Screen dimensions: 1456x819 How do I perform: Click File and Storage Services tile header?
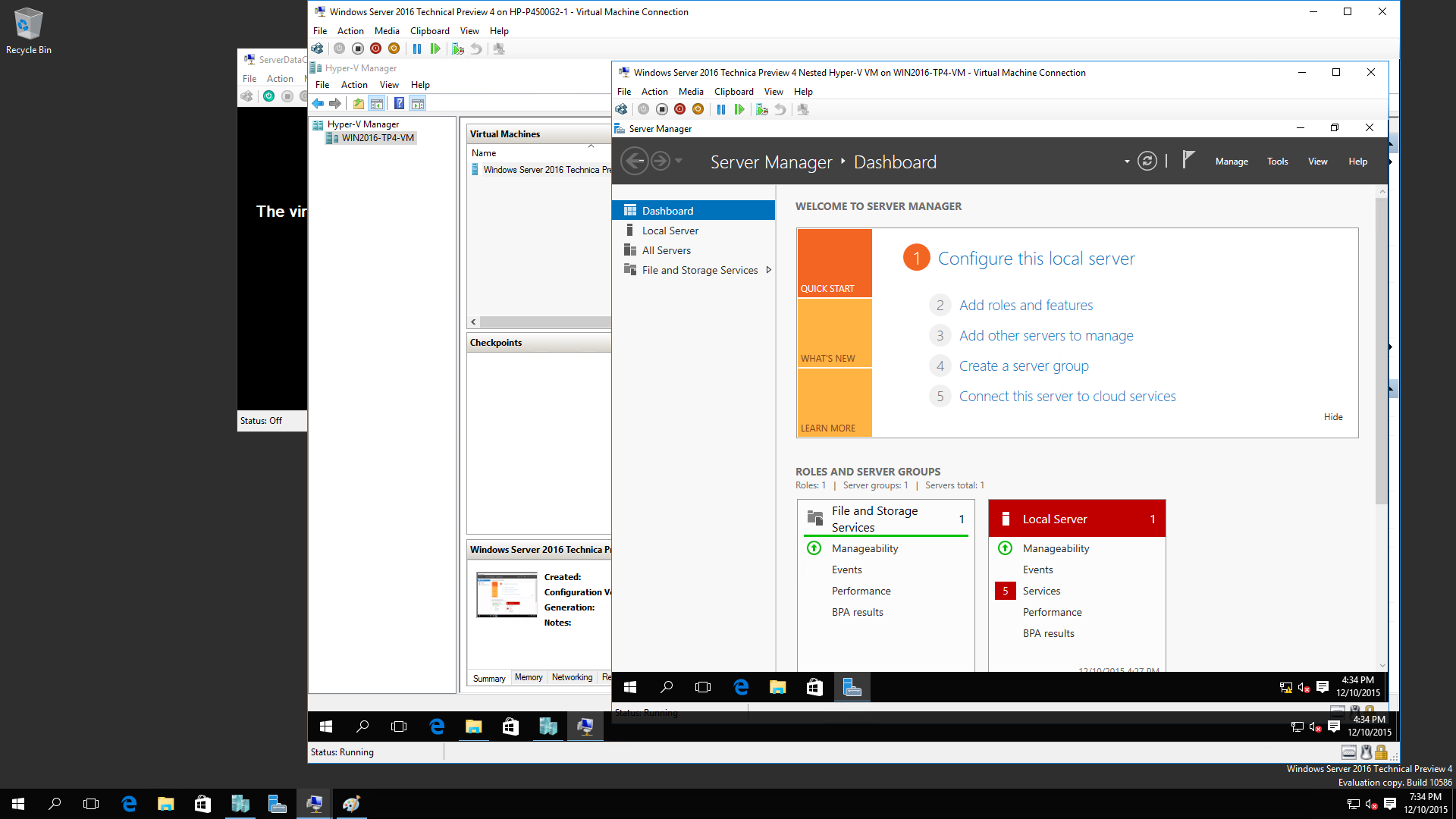click(886, 519)
